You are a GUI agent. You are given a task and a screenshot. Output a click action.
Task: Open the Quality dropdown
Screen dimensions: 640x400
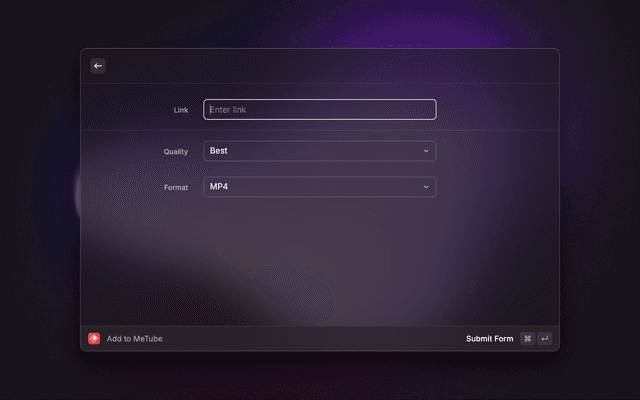[x=319, y=151]
